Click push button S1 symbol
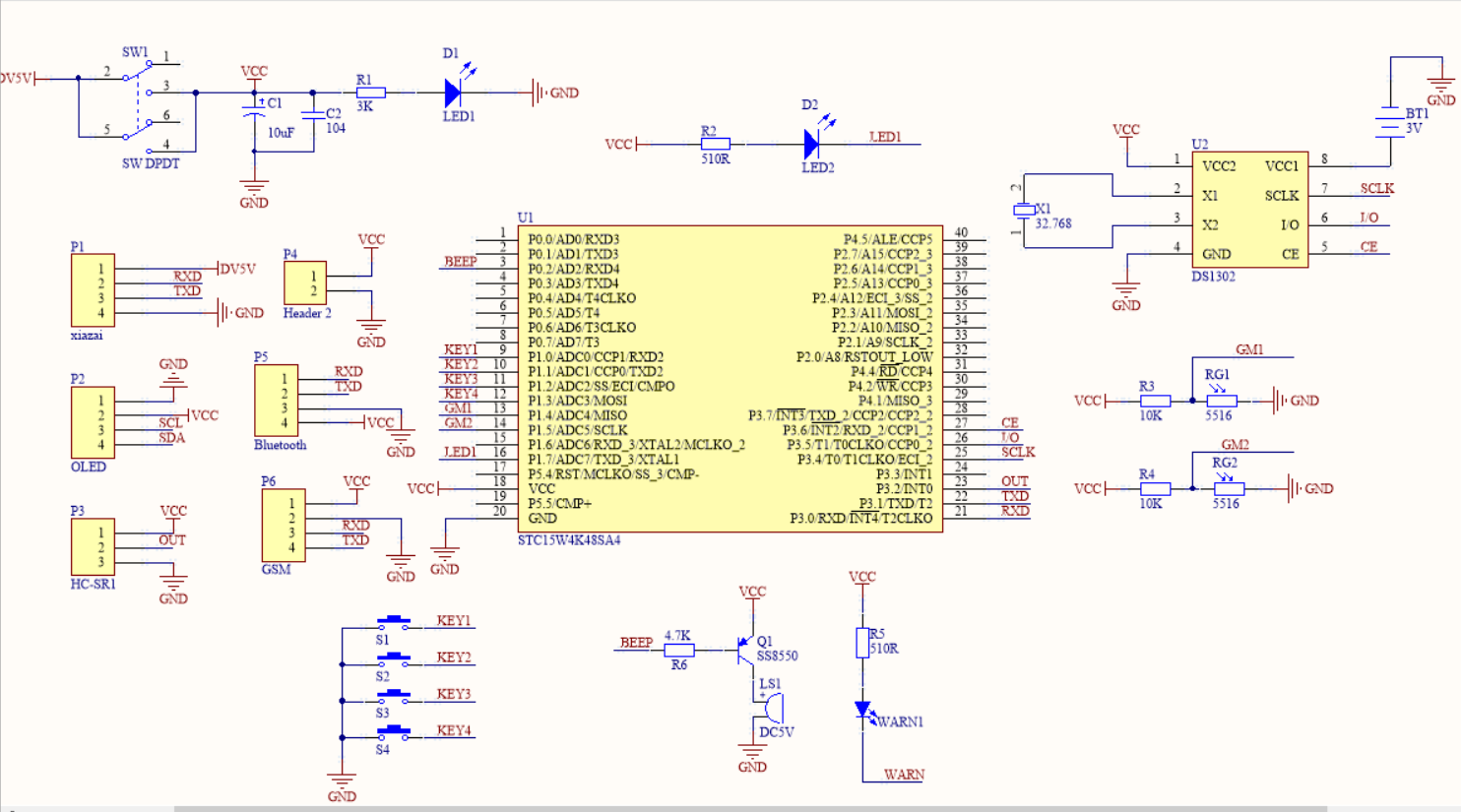The image size is (1461, 812). [394, 623]
